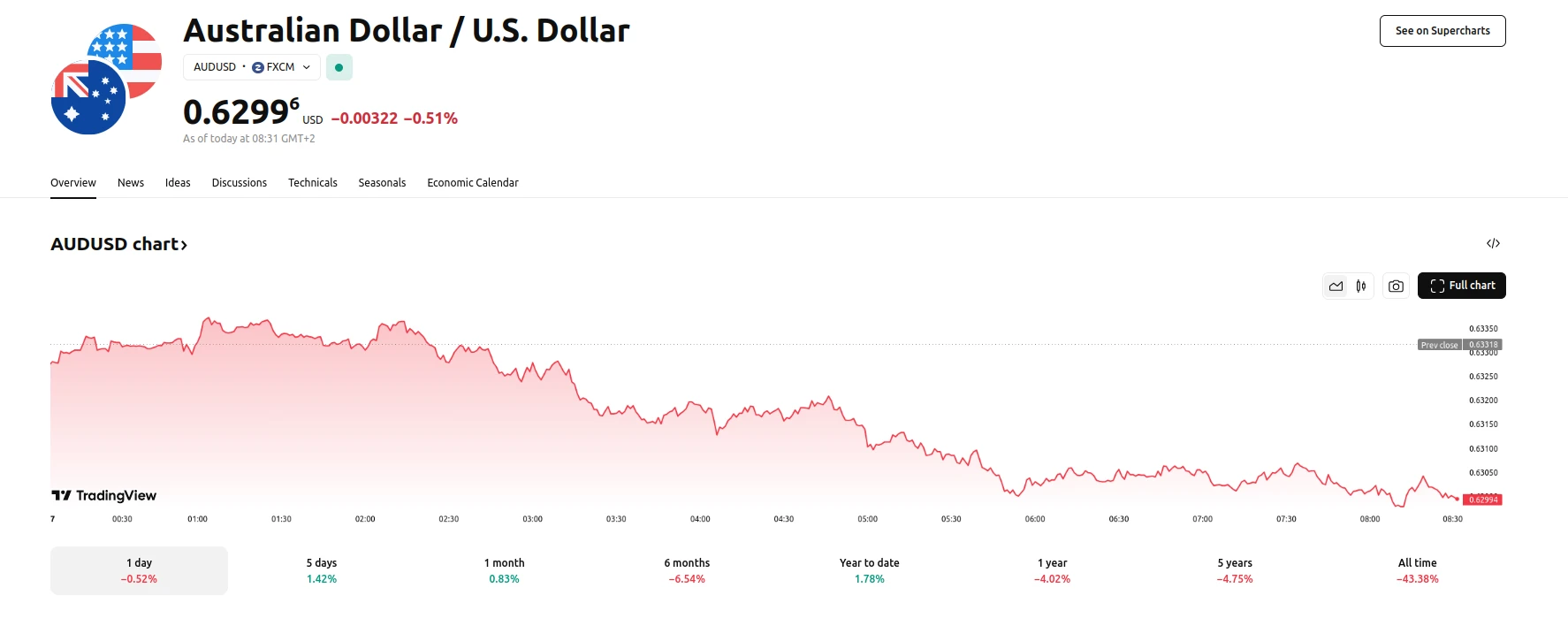This screenshot has width=1568, height=626.
Task: Switch chart to area style
Action: pos(1336,286)
